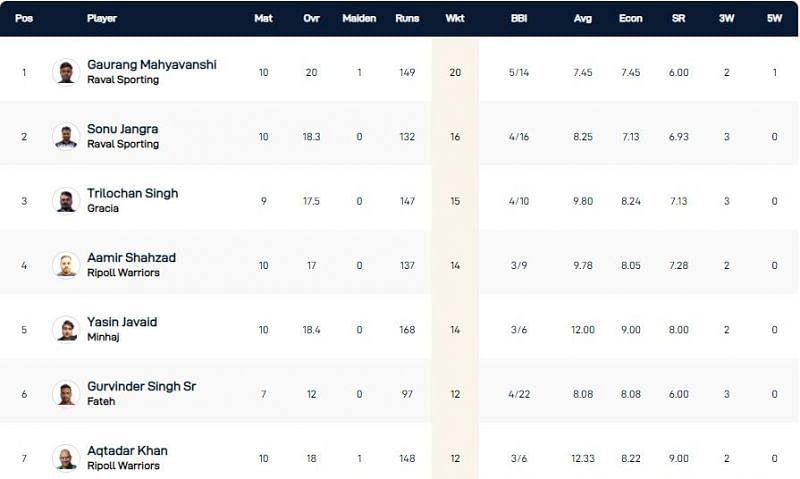Click Trilochan Singh's avatar image
800x479 pixels.
click(66, 201)
